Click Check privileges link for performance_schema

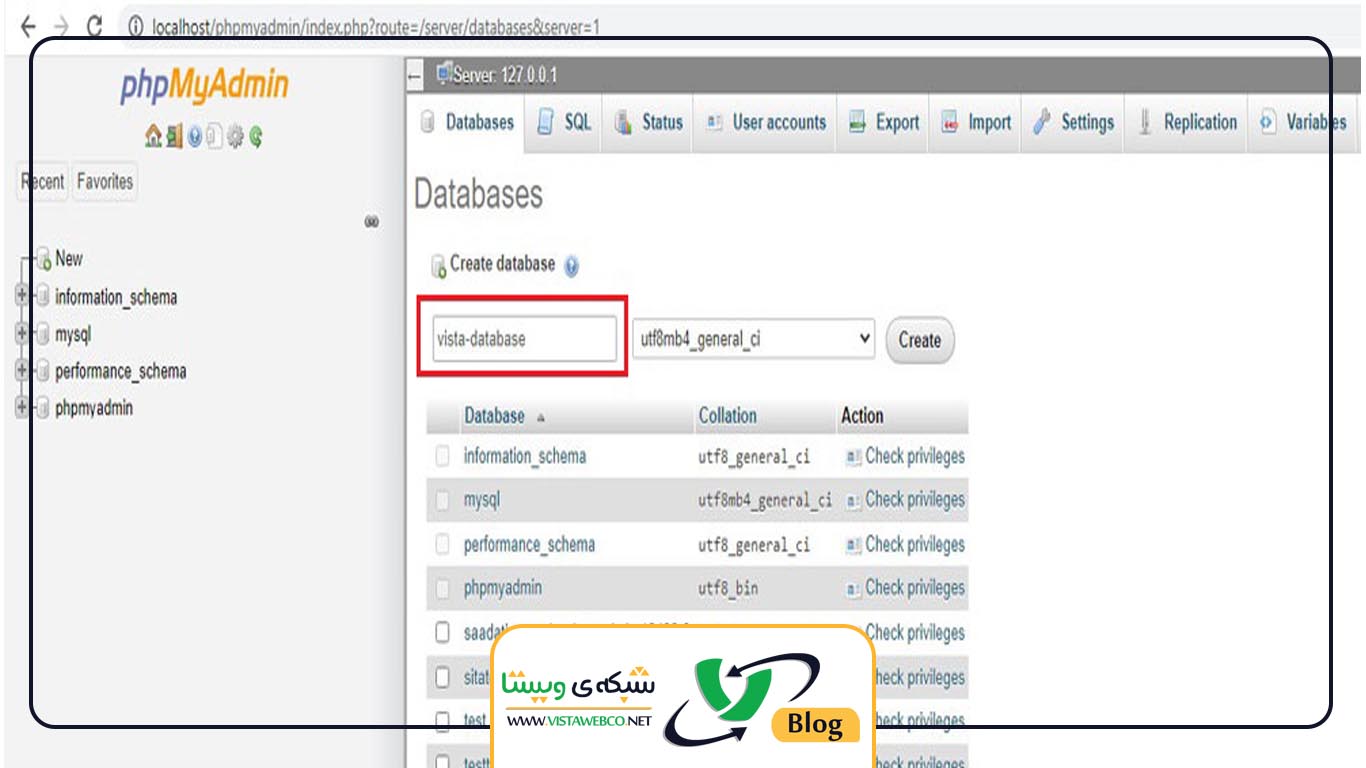914,545
